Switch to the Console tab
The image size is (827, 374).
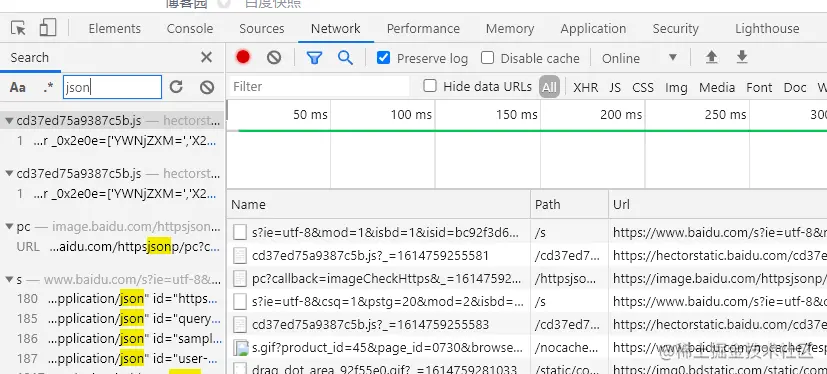190,28
